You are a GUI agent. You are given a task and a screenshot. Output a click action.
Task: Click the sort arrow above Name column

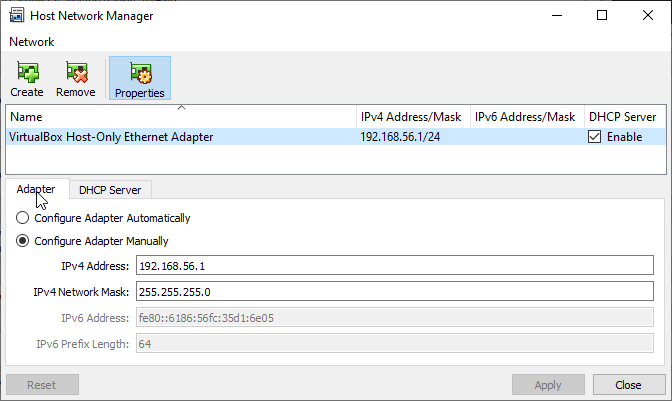181,108
